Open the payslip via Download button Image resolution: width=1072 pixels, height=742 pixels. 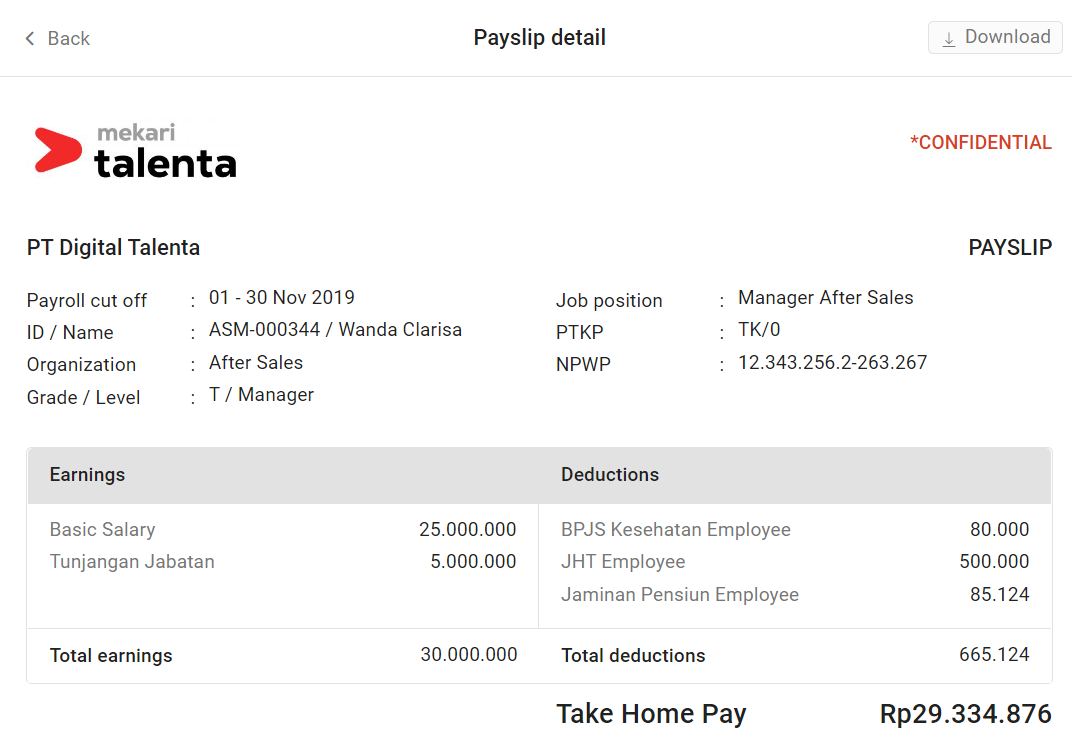point(995,37)
